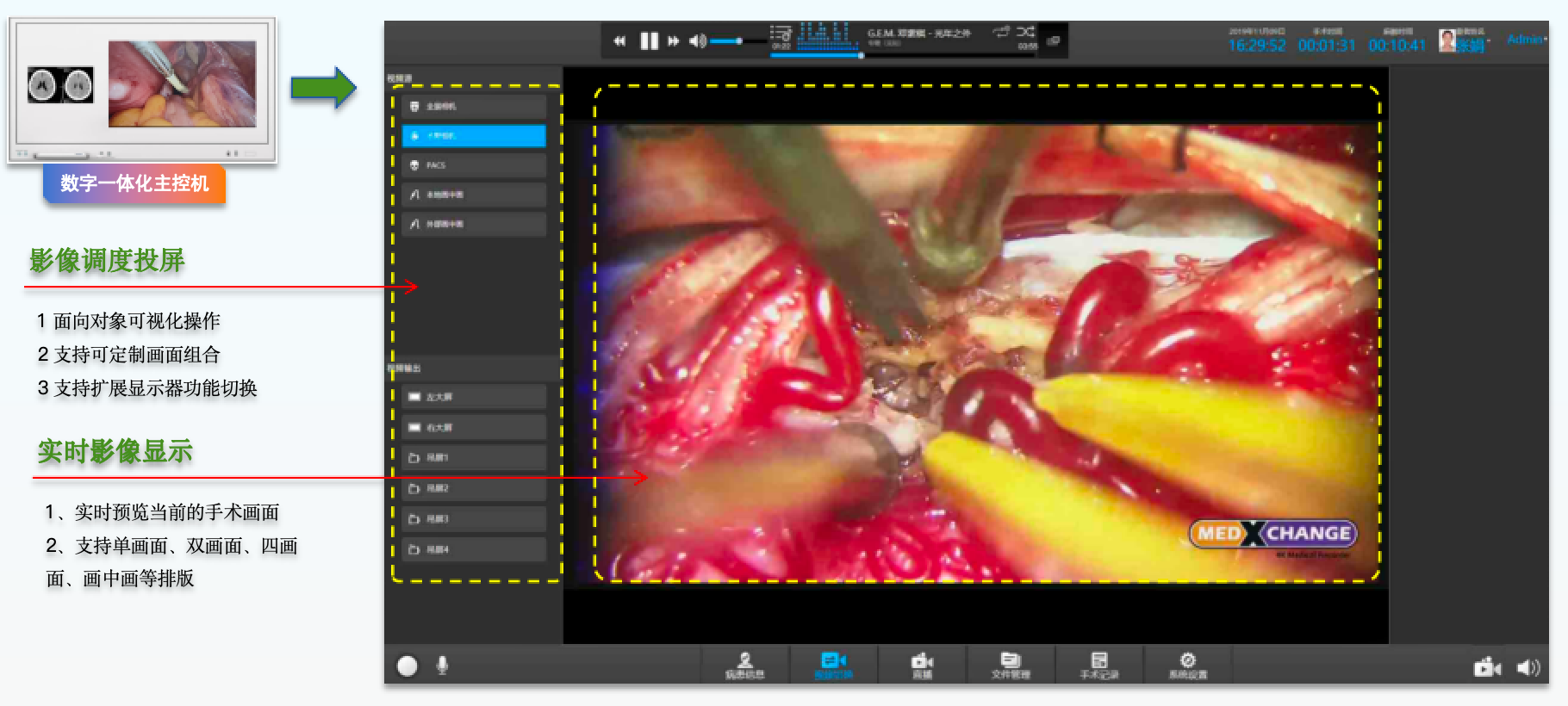The height and width of the screenshot is (706, 1568).
Task: Open the Admin user dropdown
Action: [x=1526, y=40]
